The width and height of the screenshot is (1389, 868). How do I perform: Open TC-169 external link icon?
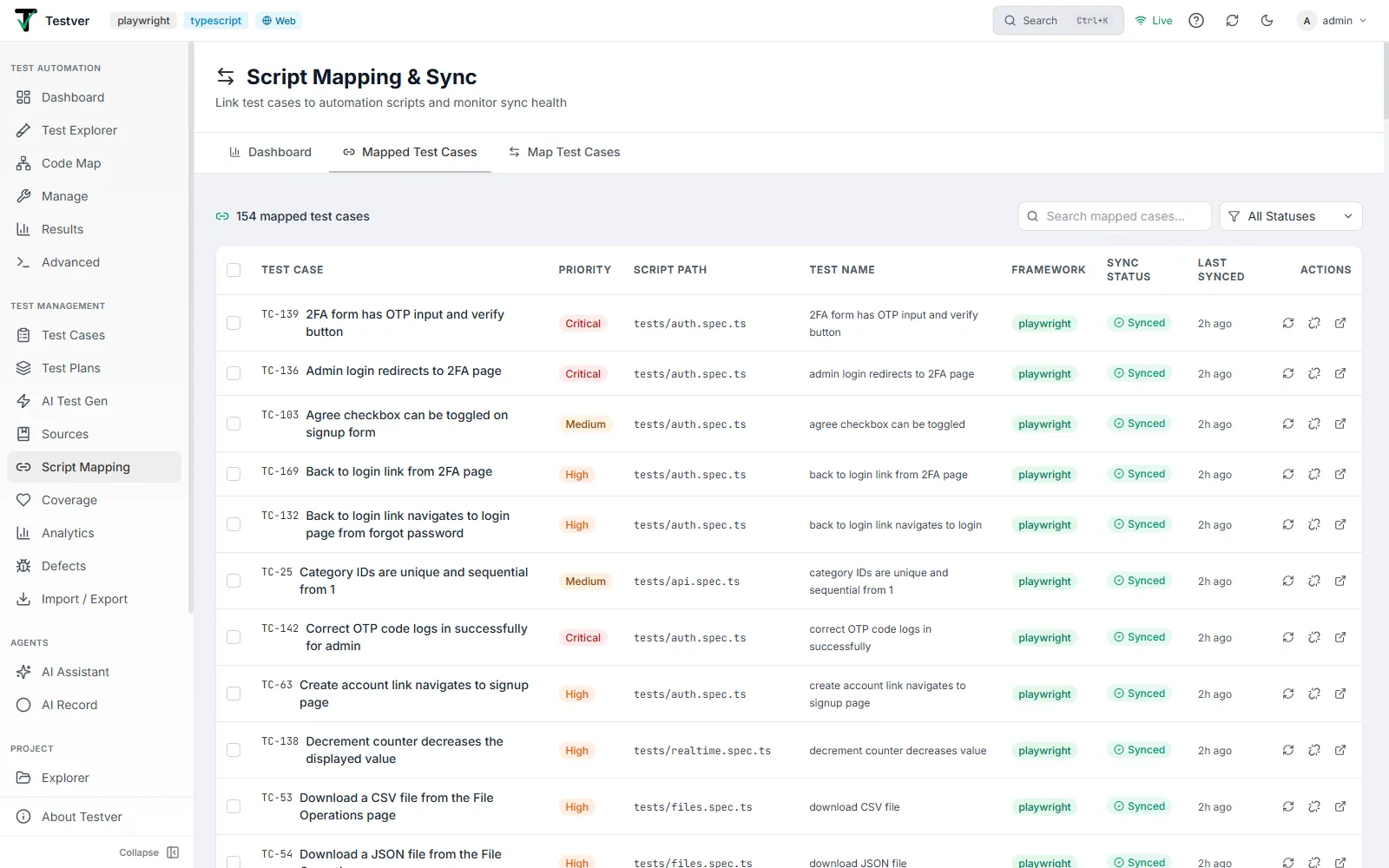point(1340,474)
